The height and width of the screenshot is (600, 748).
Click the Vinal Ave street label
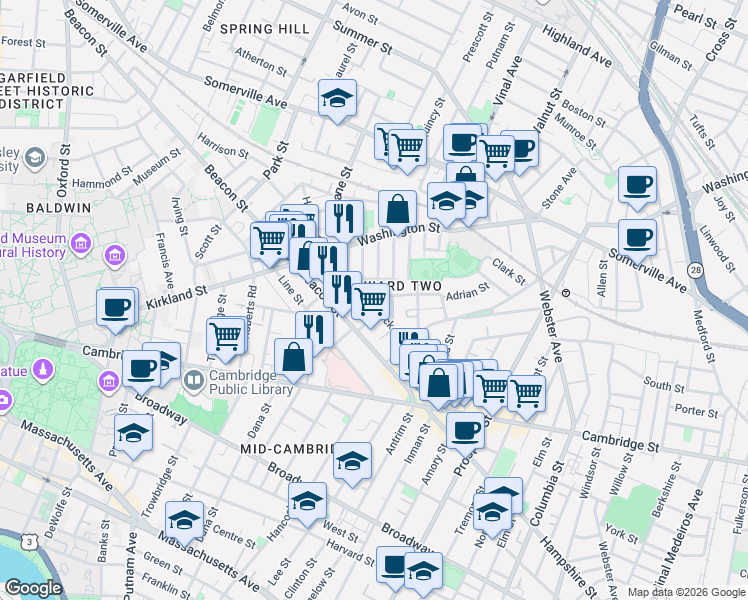point(508,81)
